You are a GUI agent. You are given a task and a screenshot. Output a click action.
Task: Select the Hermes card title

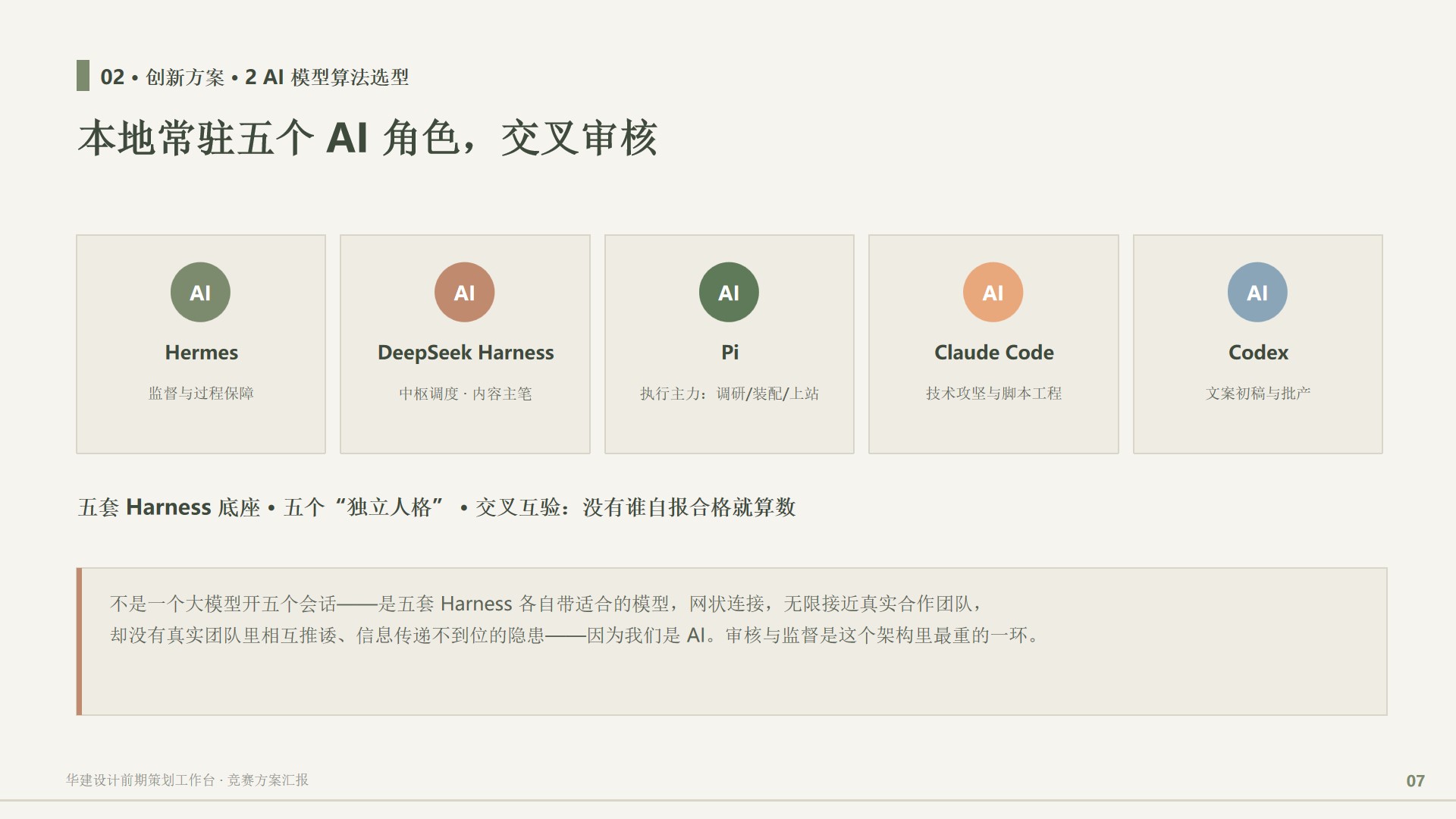click(x=201, y=353)
